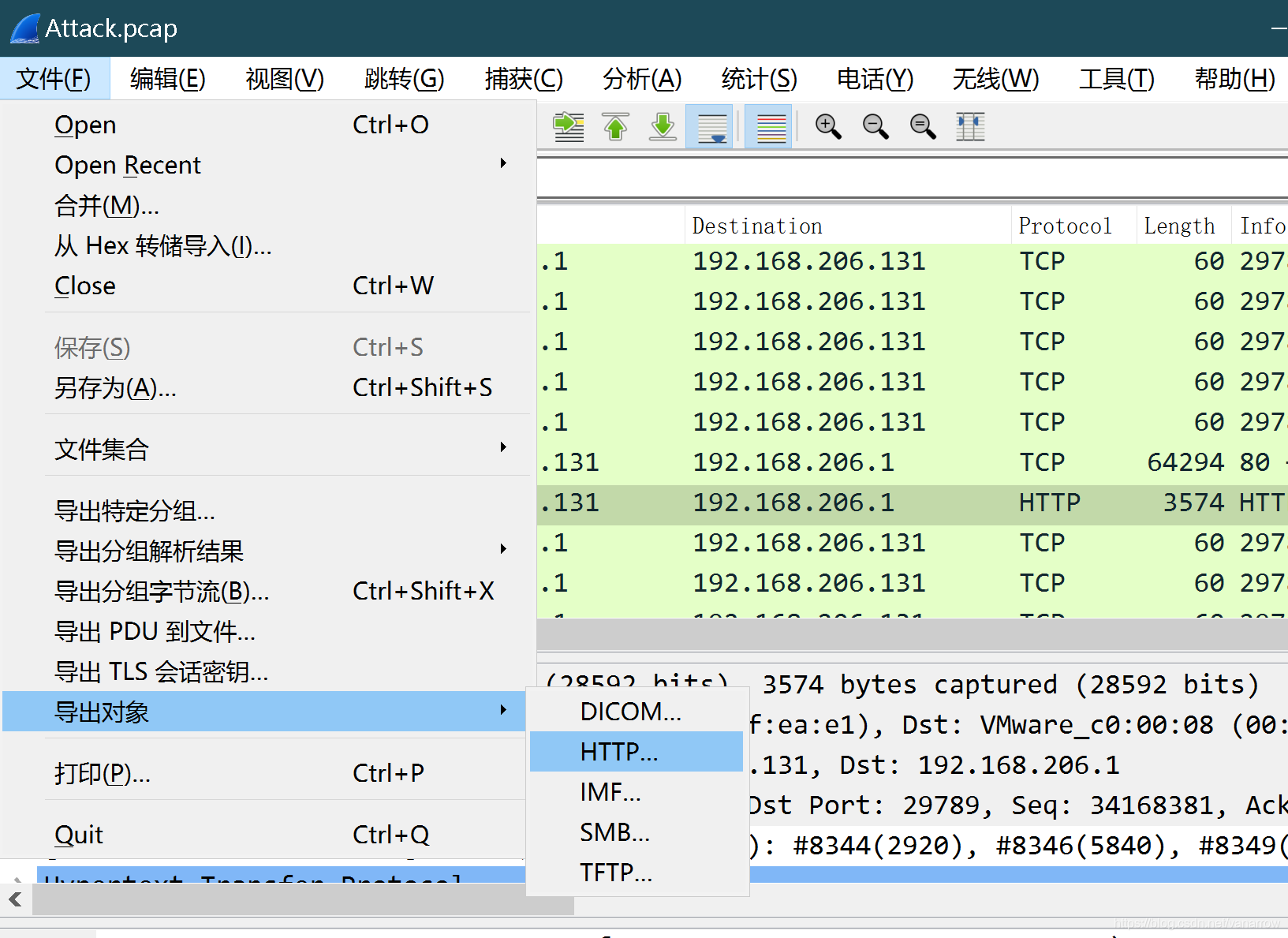Choose Quit in the file menu
The width and height of the screenshot is (1288, 938).
pos(264,835)
